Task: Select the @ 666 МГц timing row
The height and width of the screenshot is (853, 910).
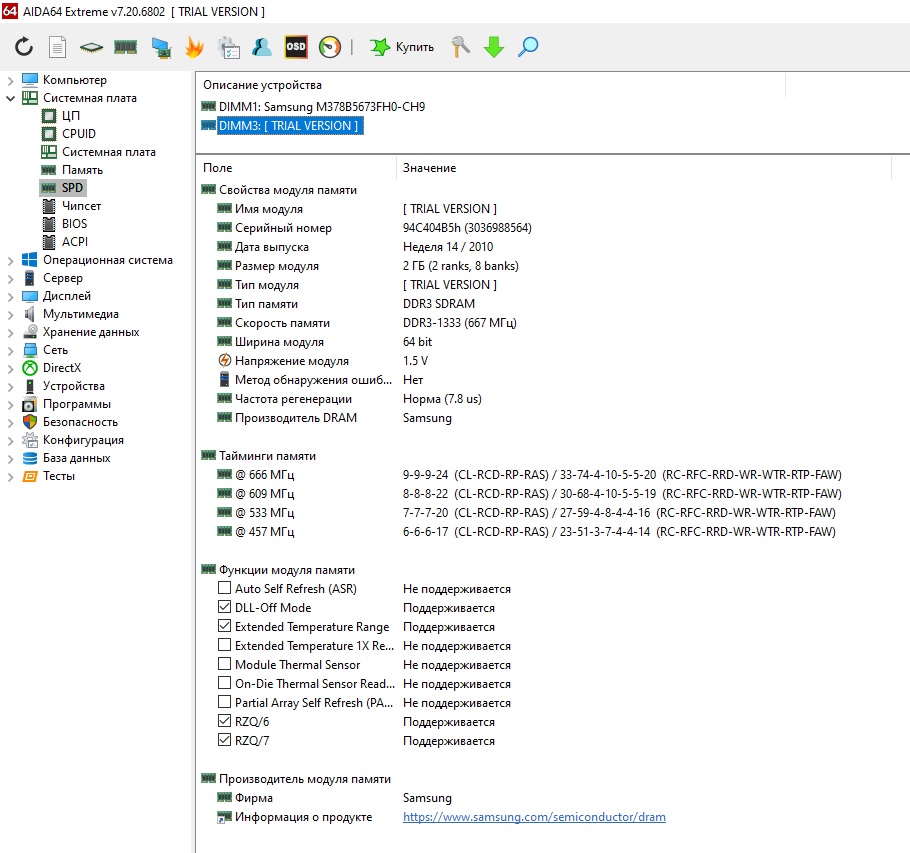Action: [x=529, y=475]
